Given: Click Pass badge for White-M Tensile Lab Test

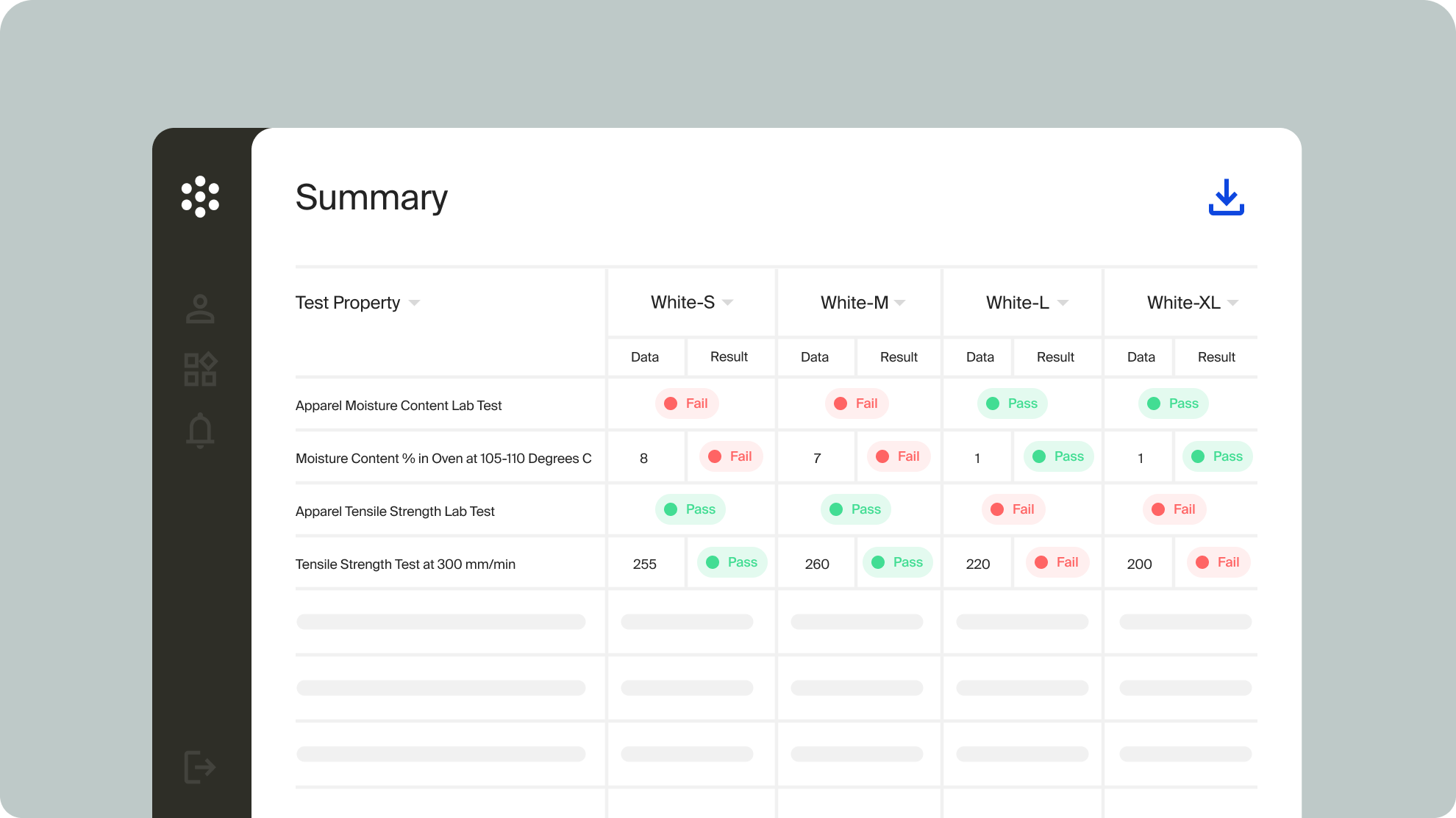Looking at the screenshot, I should (856, 509).
